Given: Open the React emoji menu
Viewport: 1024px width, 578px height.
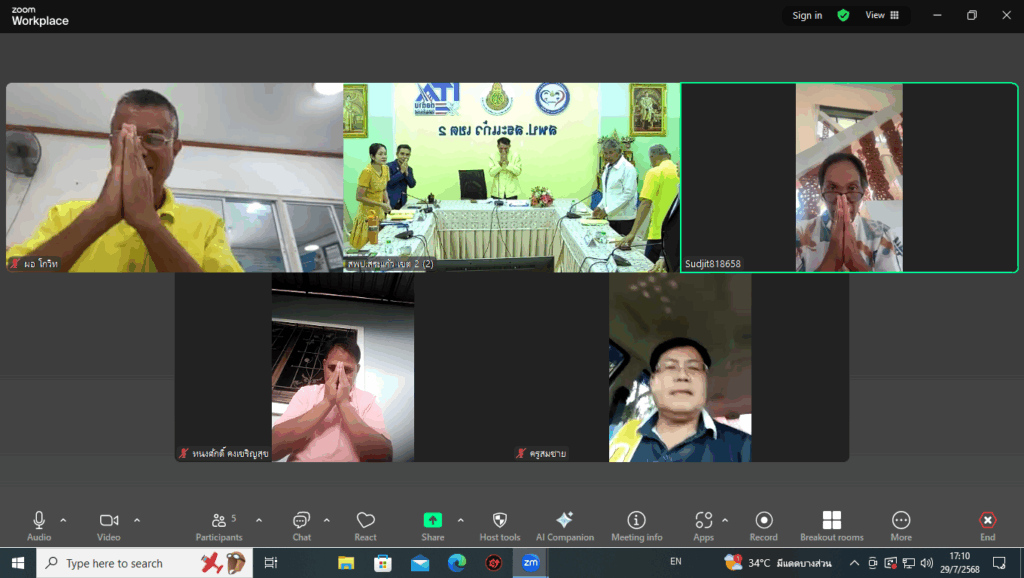Looking at the screenshot, I should tap(365, 525).
